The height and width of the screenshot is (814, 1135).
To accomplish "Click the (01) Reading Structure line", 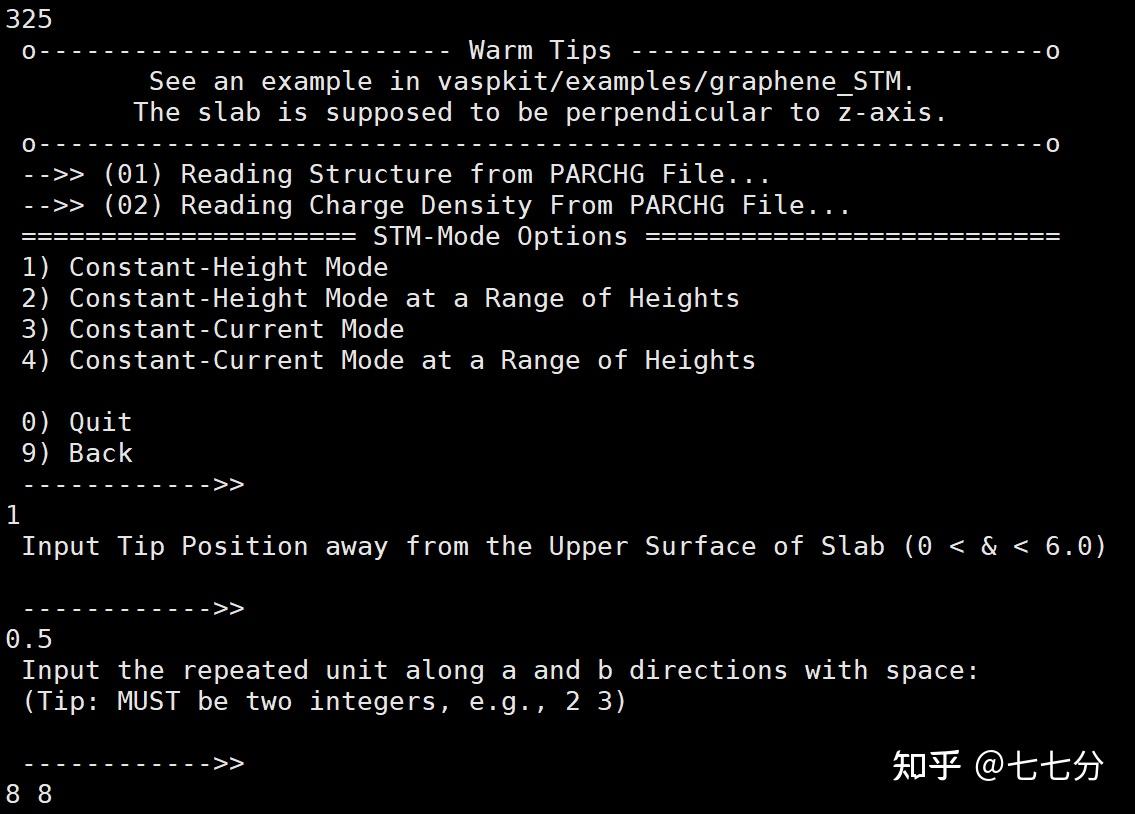I will [396, 174].
